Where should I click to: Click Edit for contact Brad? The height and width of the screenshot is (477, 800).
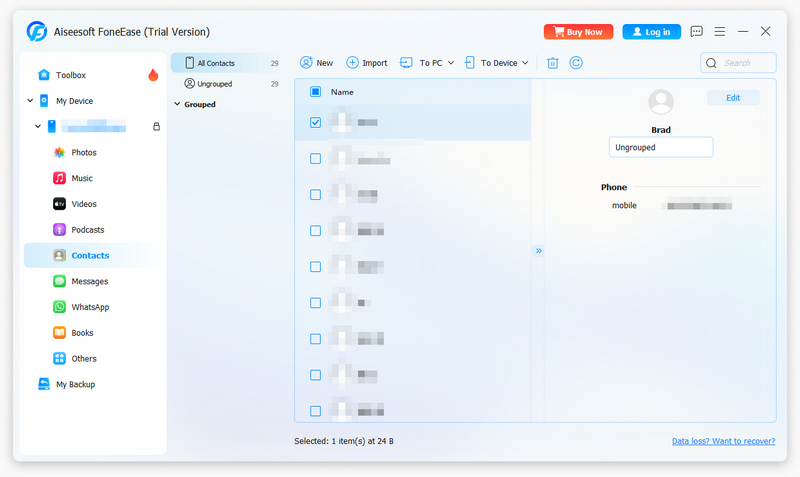pos(733,98)
